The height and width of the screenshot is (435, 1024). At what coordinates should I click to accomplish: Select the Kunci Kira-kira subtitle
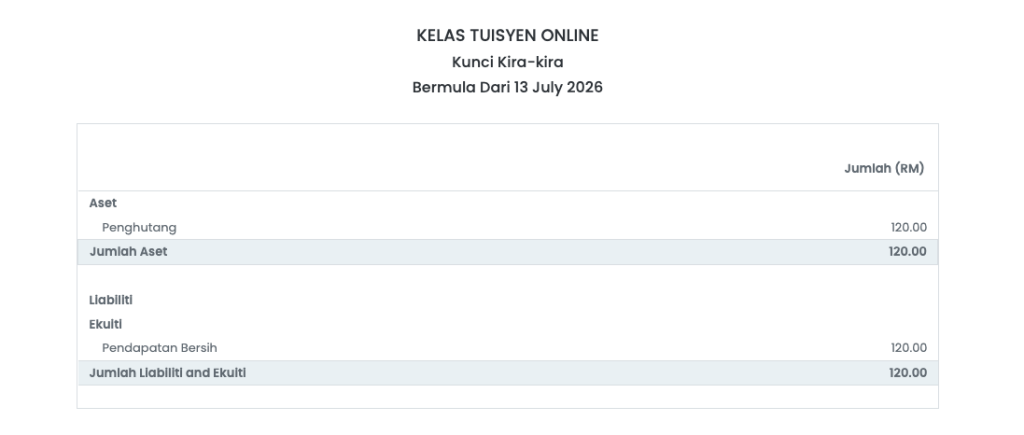(507, 62)
